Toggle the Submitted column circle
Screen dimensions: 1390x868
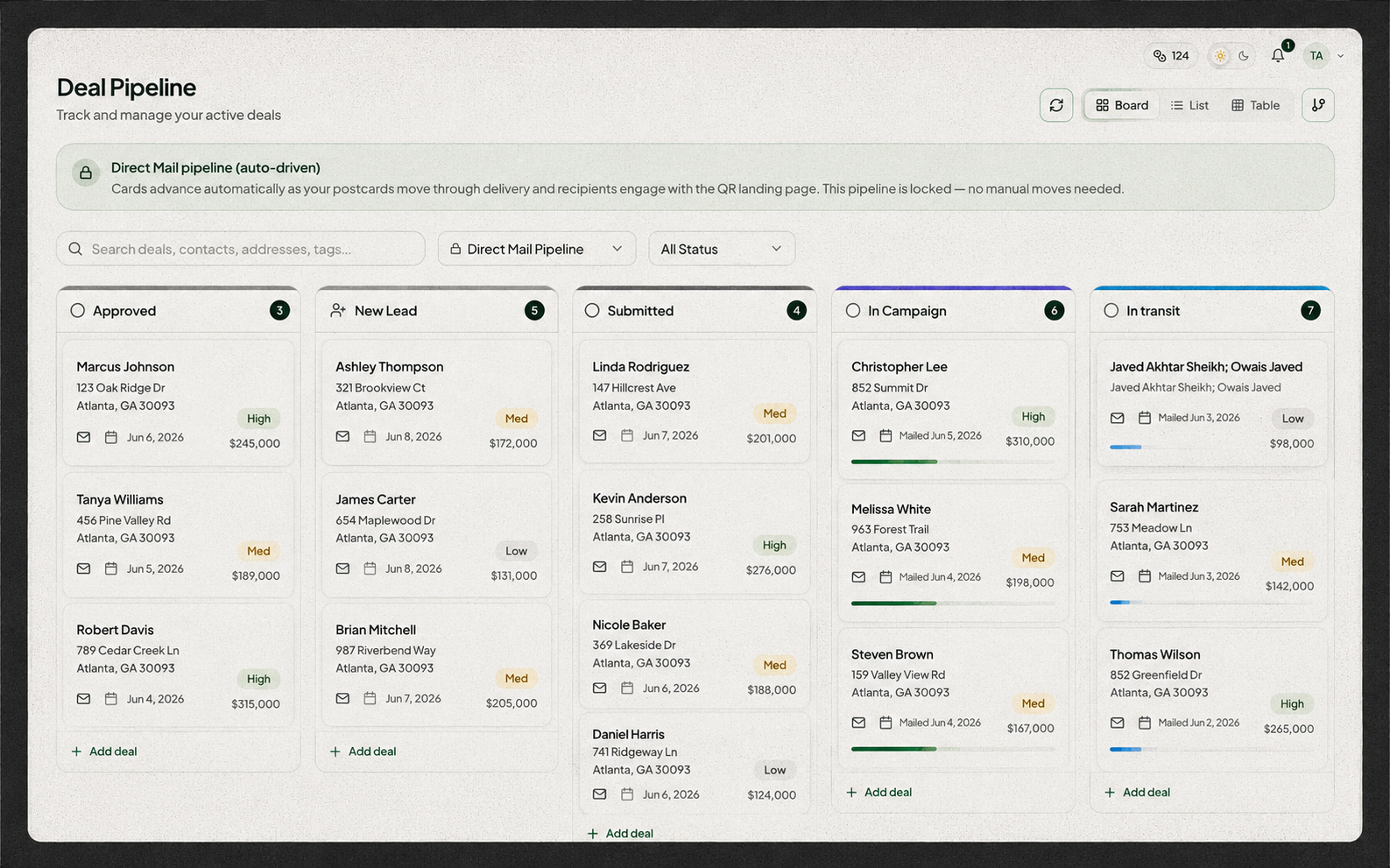pyautogui.click(x=592, y=310)
